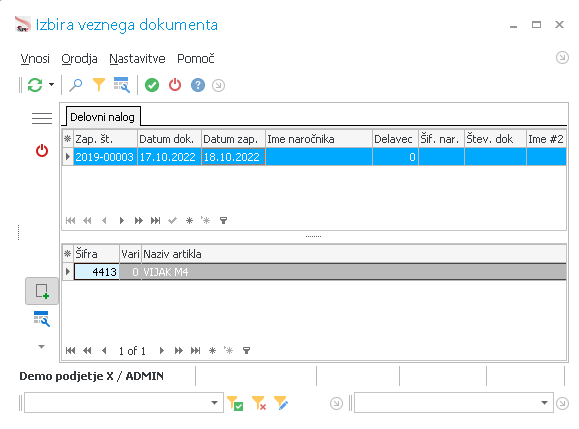
Task: Click the blue help question mark icon
Action: (198, 85)
